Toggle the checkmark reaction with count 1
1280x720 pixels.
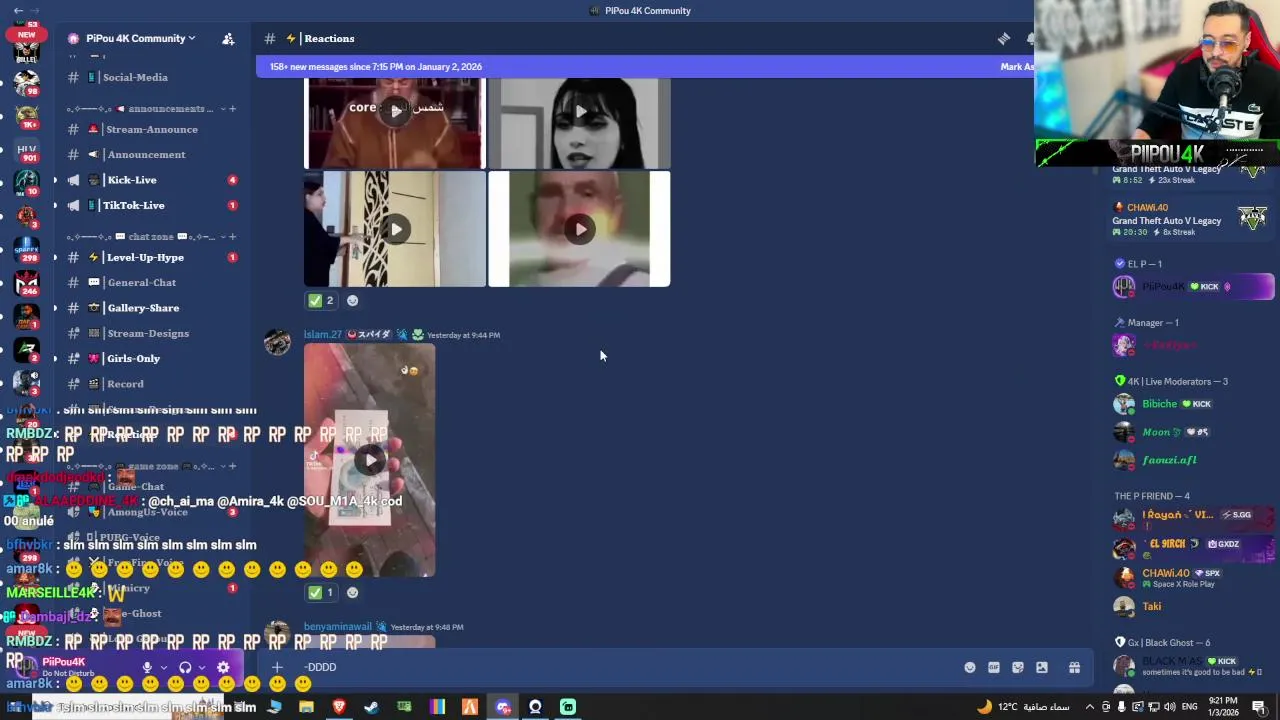(321, 592)
